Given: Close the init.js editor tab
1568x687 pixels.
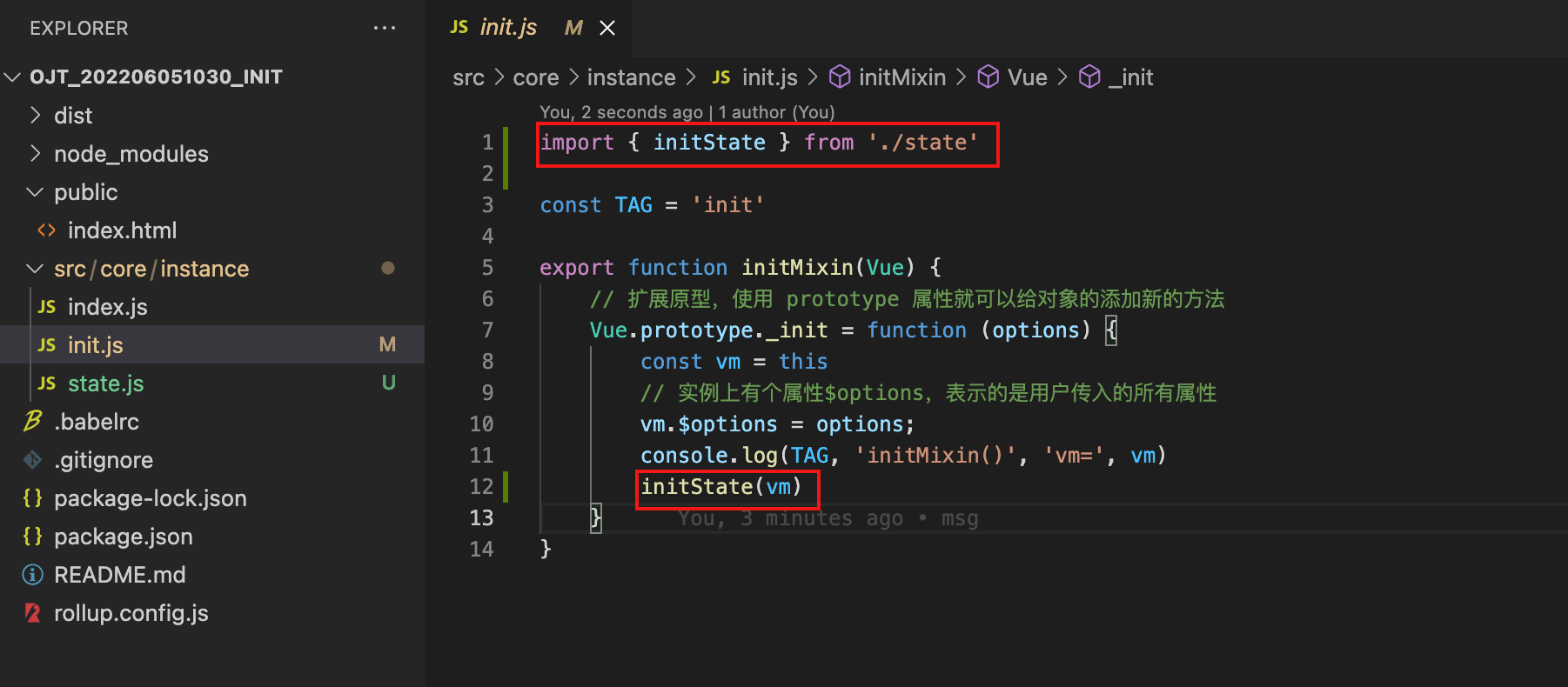Looking at the screenshot, I should [x=607, y=28].
